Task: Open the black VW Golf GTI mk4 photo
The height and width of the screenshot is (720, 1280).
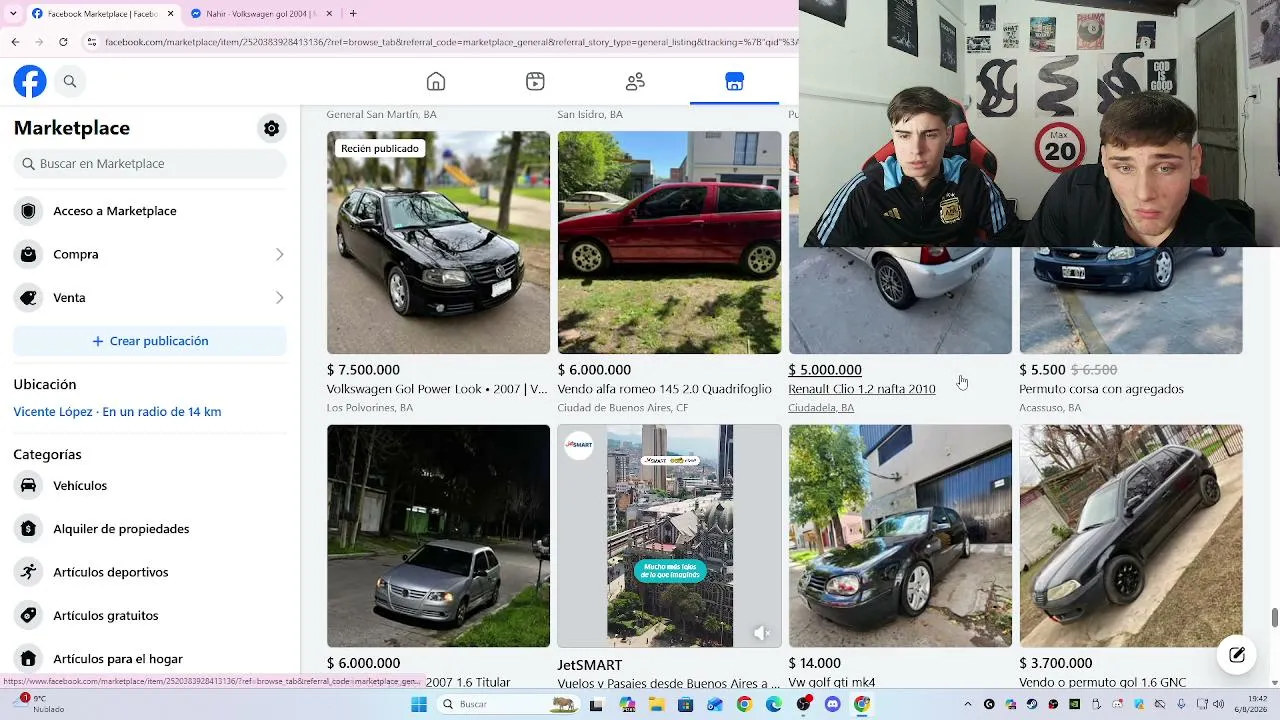Action: click(x=900, y=536)
